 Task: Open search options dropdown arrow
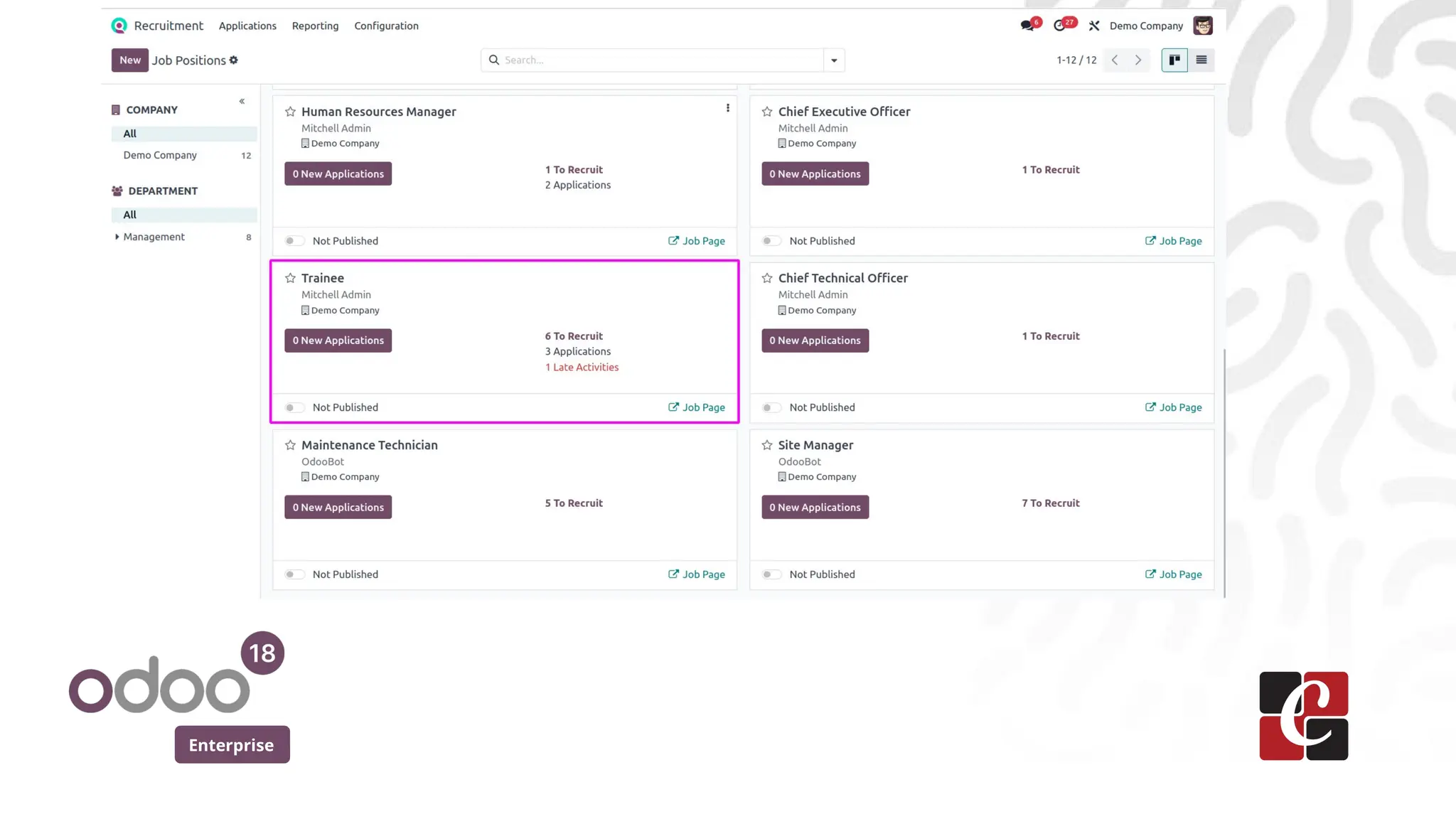[x=834, y=60]
